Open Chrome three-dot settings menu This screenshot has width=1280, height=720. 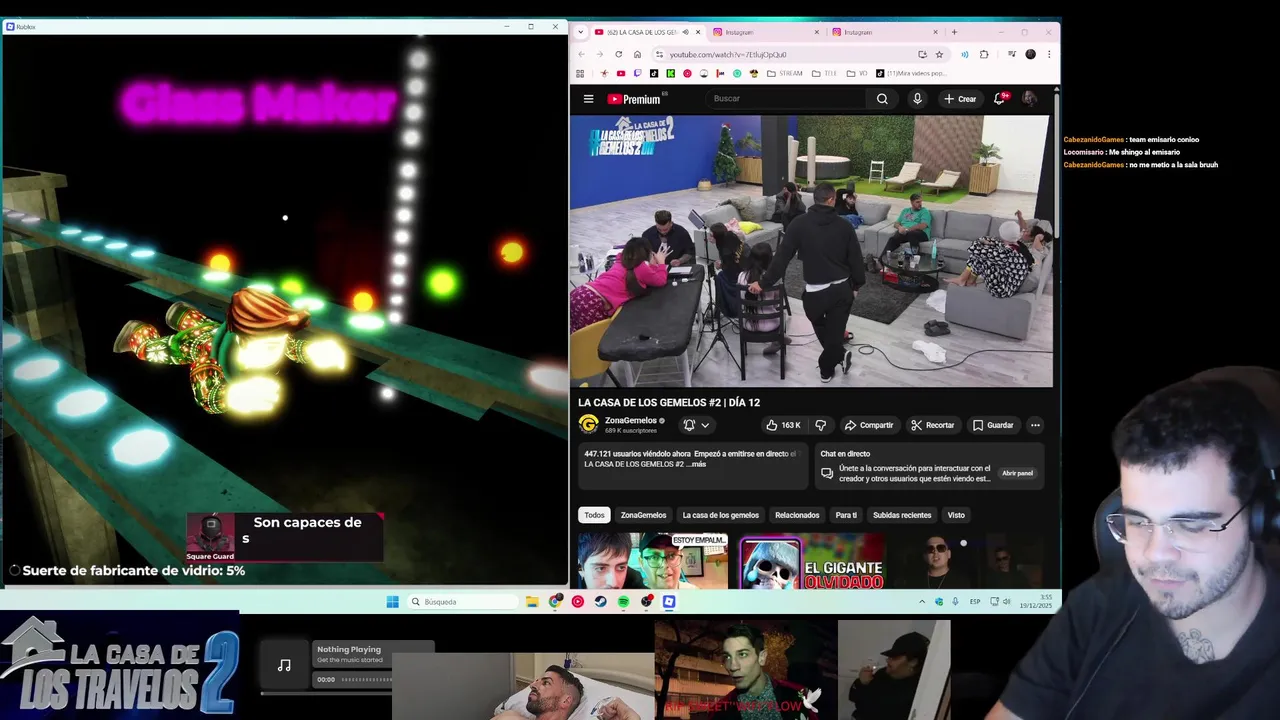coord(1049,54)
